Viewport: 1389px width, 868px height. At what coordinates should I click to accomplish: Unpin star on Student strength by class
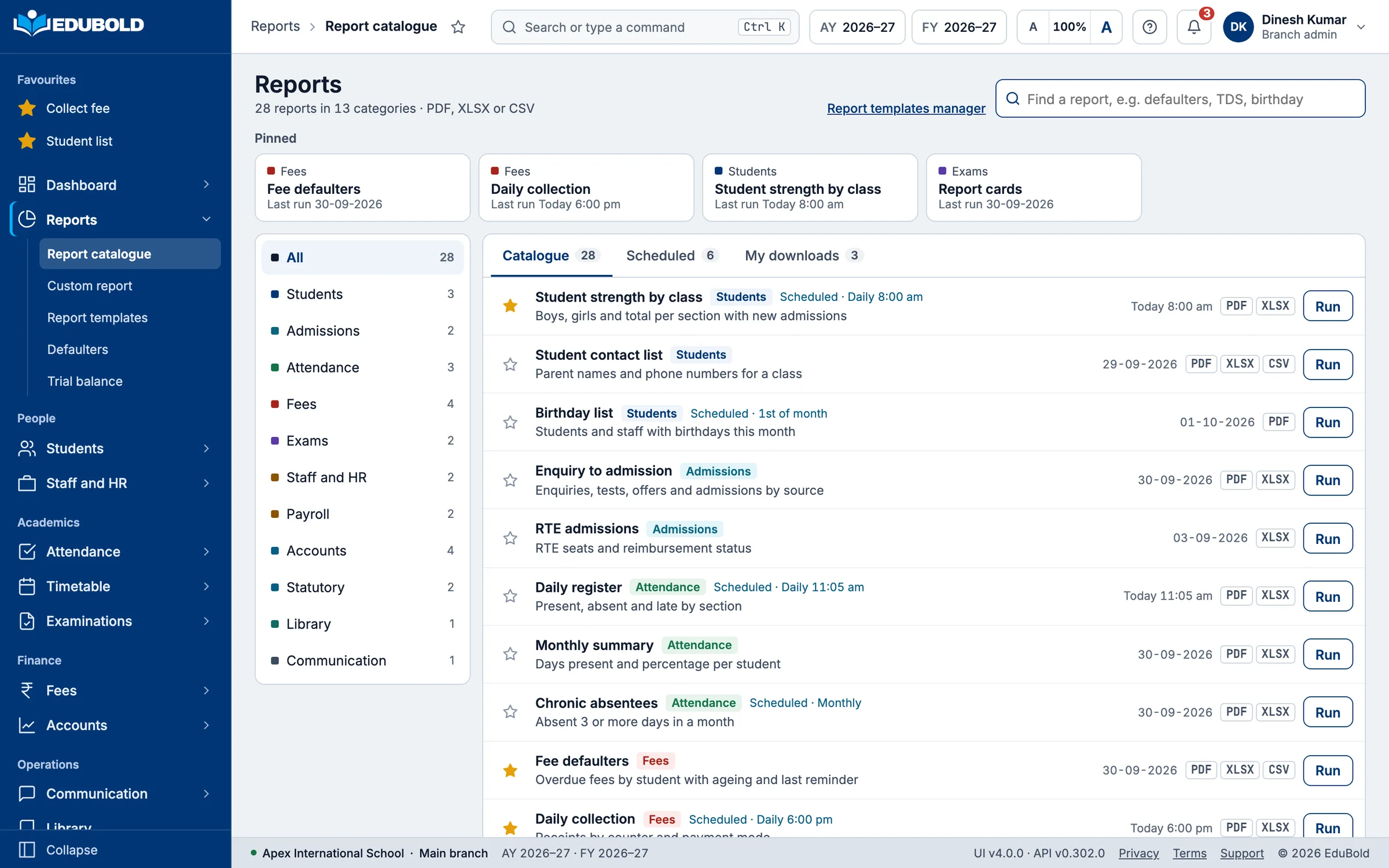click(x=510, y=306)
